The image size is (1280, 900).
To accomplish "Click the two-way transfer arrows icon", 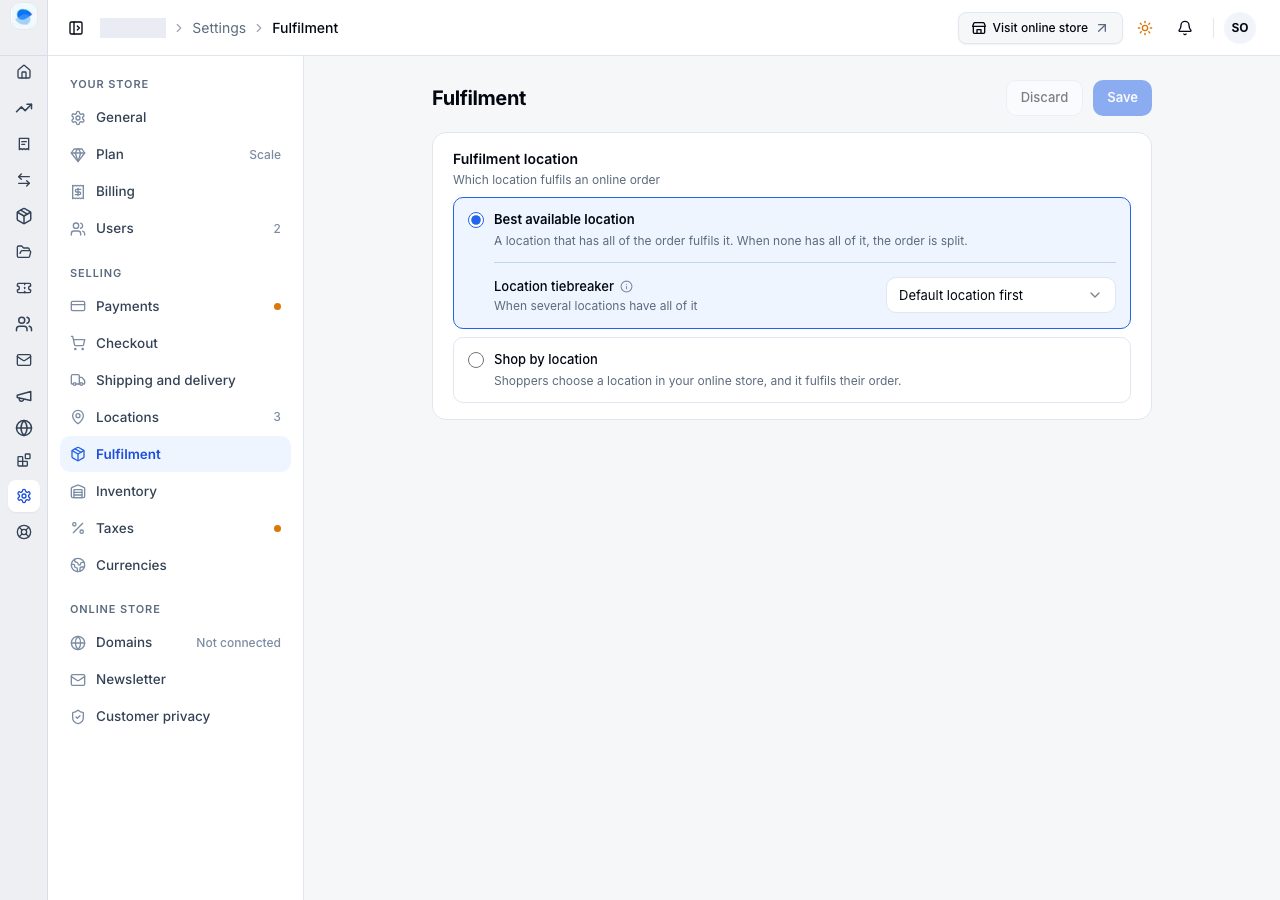I will [24, 180].
